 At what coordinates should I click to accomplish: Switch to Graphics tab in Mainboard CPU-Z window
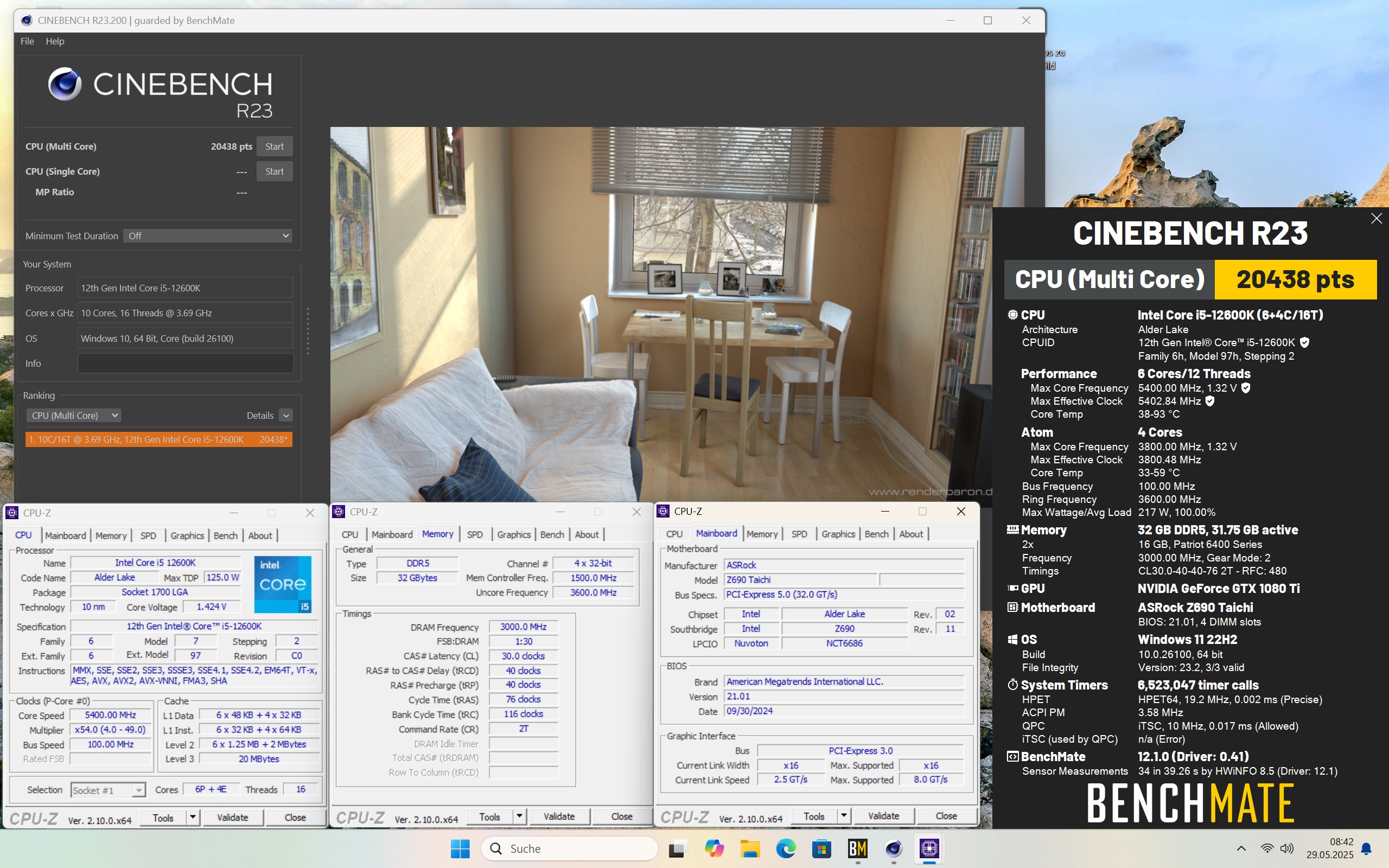[838, 533]
